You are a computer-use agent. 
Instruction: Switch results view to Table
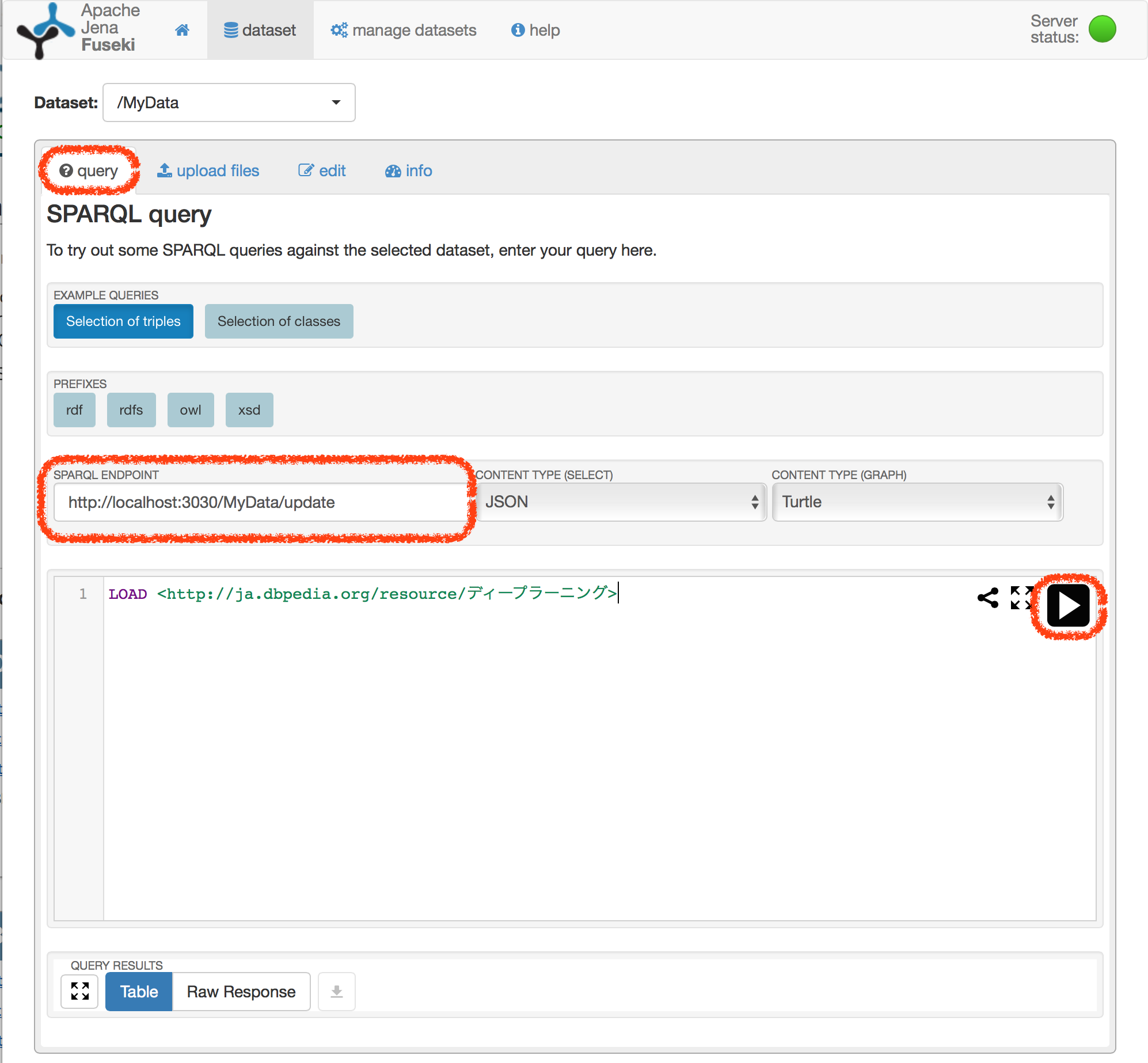point(138,992)
